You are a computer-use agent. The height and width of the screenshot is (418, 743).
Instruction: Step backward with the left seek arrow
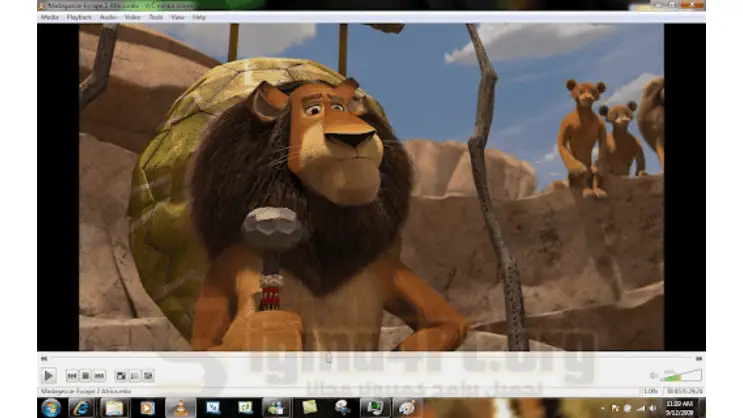pyautogui.click(x=44, y=359)
